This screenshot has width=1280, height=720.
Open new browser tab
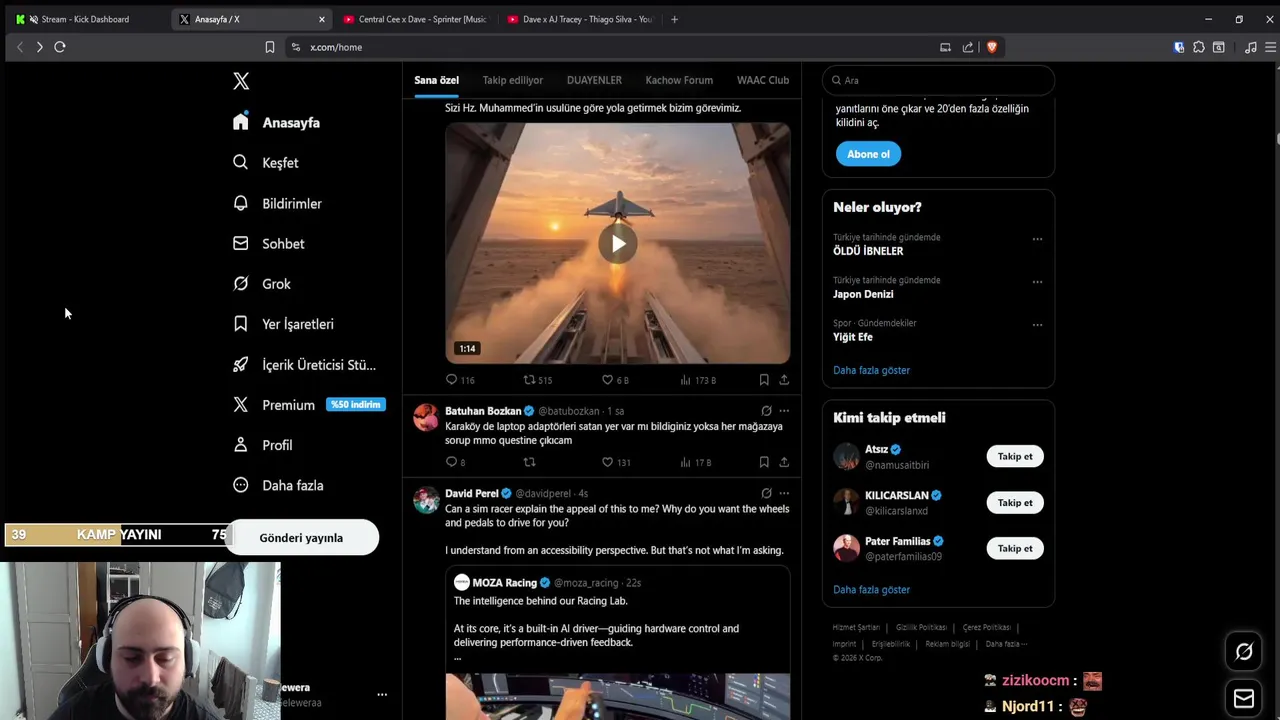pos(674,19)
